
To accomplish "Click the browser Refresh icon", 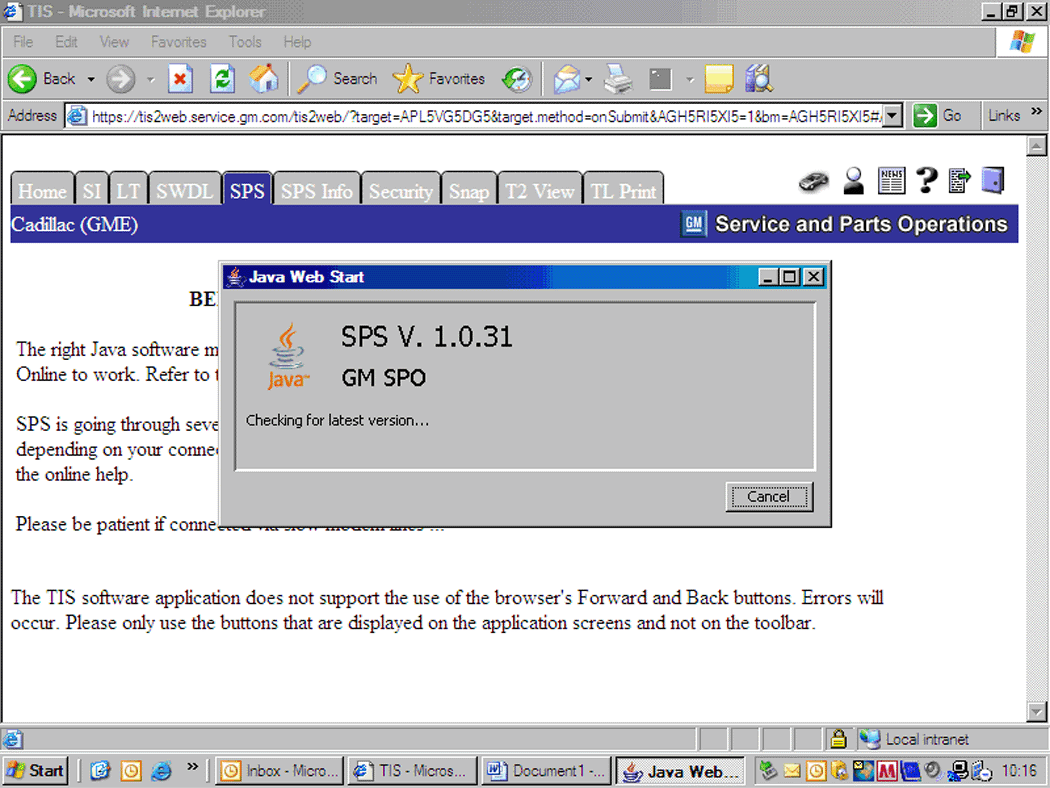I will coord(222,79).
